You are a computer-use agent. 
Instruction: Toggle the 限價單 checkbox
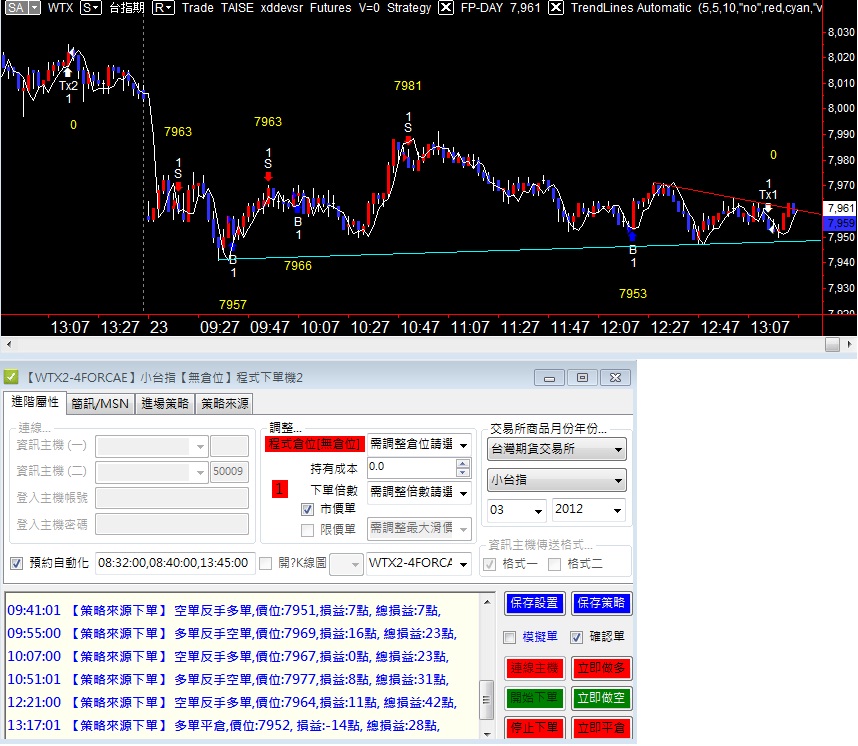(x=307, y=530)
